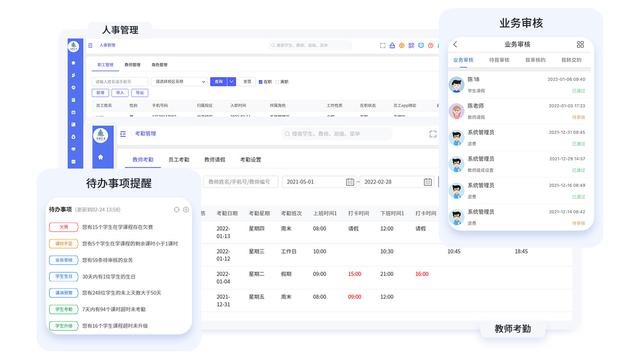Click red 16:00 punch time in attendance table
640x360 pixels.
pyautogui.click(x=422, y=274)
